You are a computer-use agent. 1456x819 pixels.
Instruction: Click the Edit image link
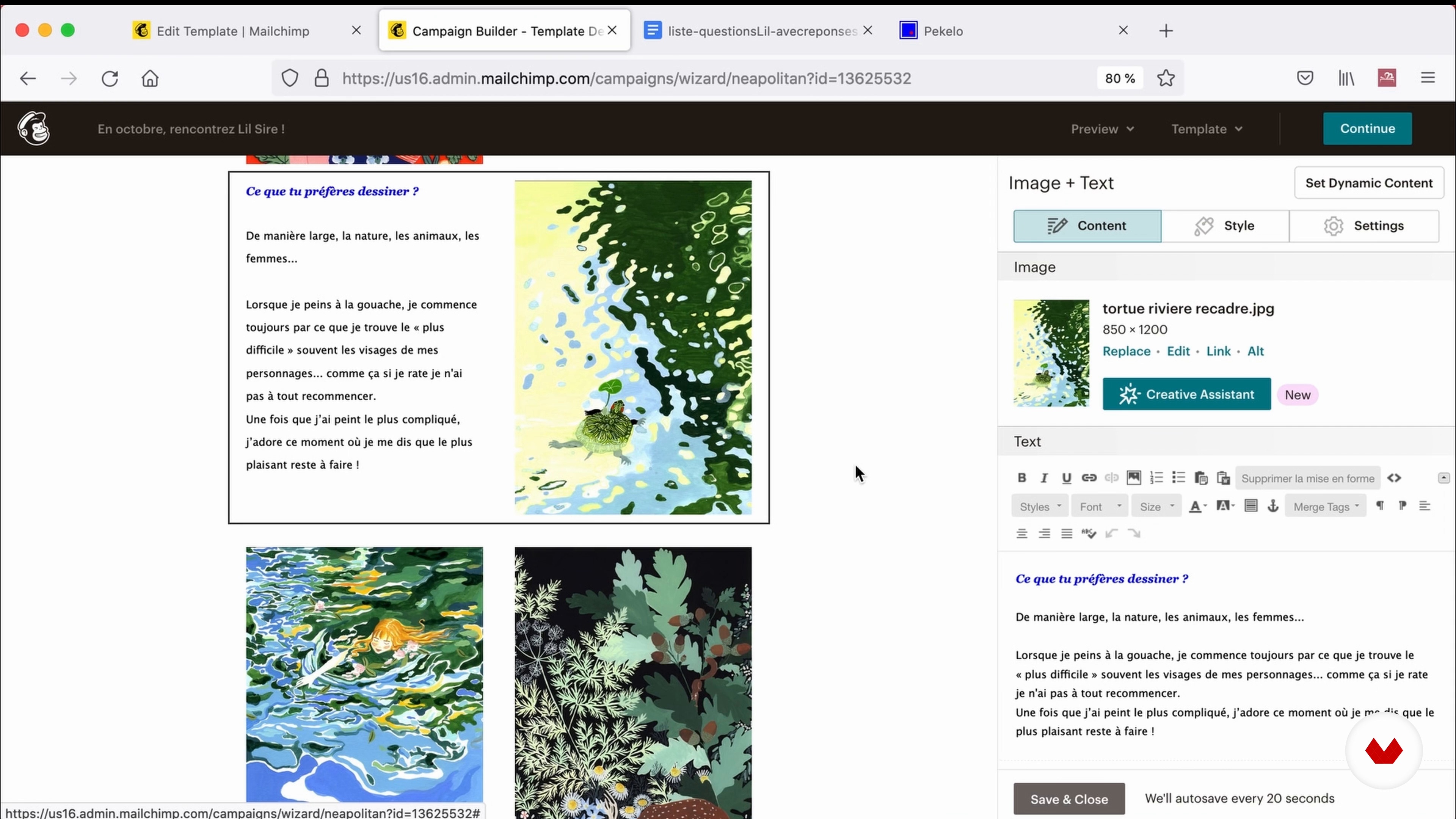pos(1178,351)
